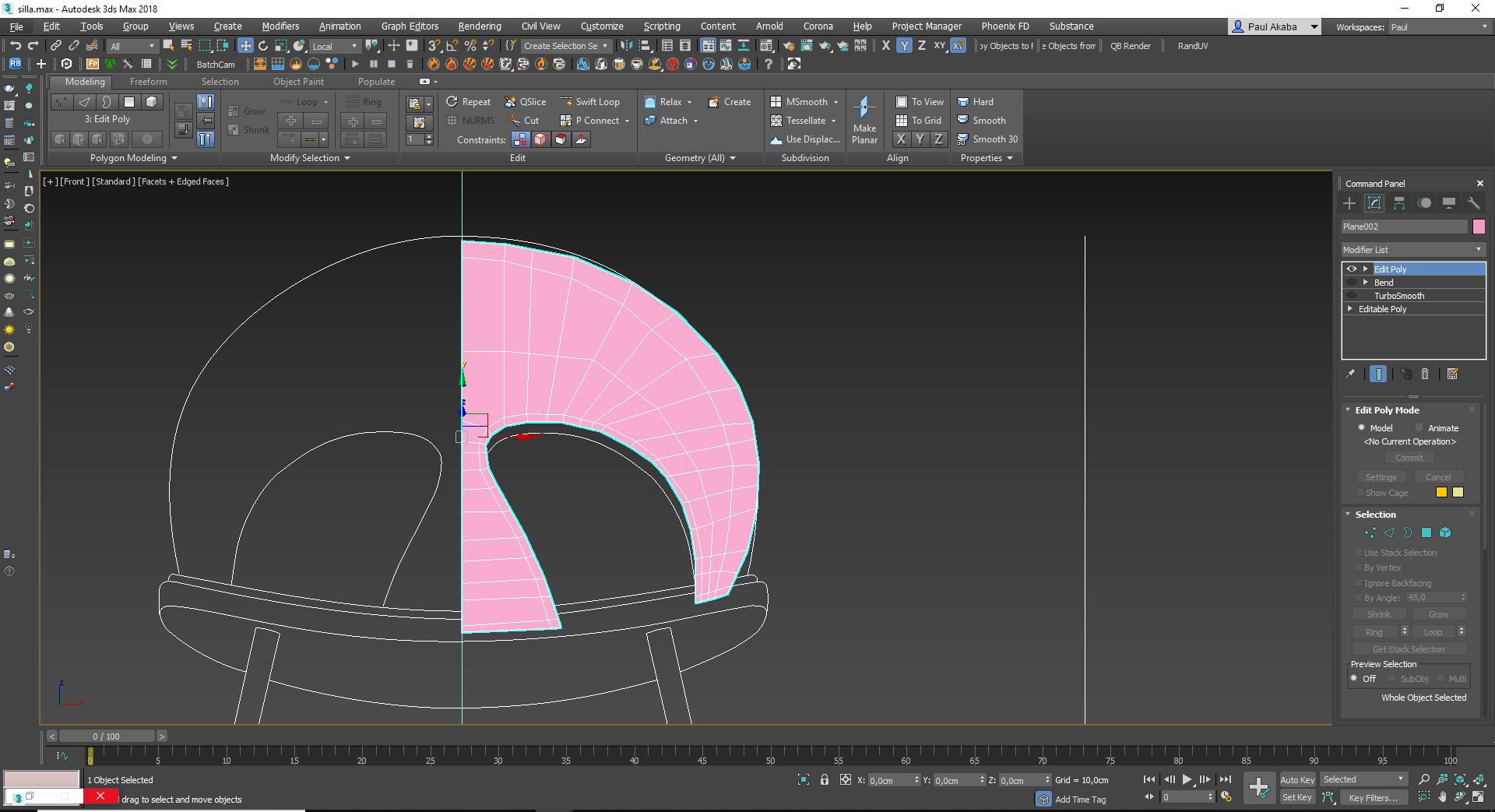Open the Rendering menu

[x=479, y=26]
